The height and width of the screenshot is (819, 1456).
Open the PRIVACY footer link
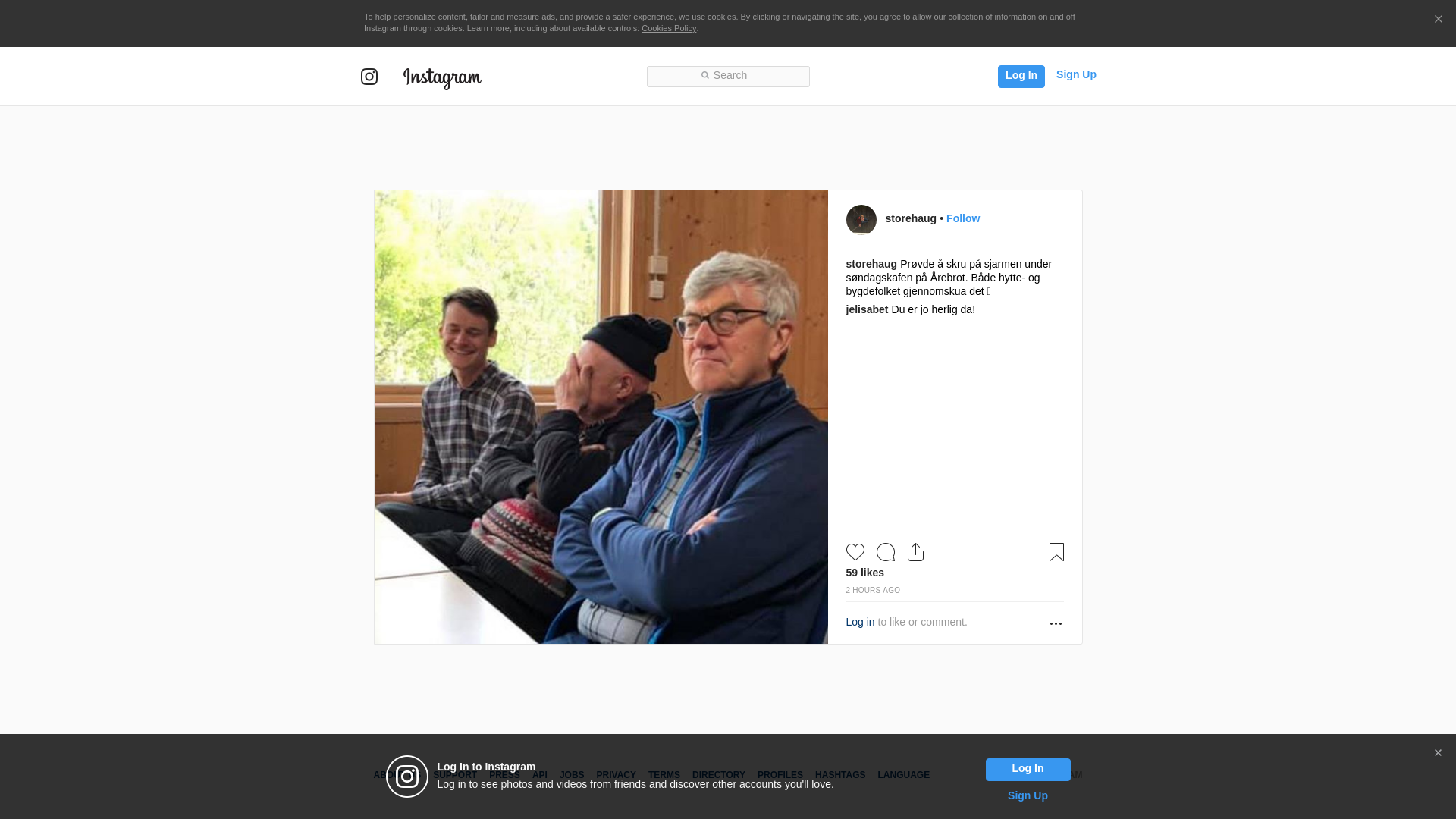[x=616, y=775]
